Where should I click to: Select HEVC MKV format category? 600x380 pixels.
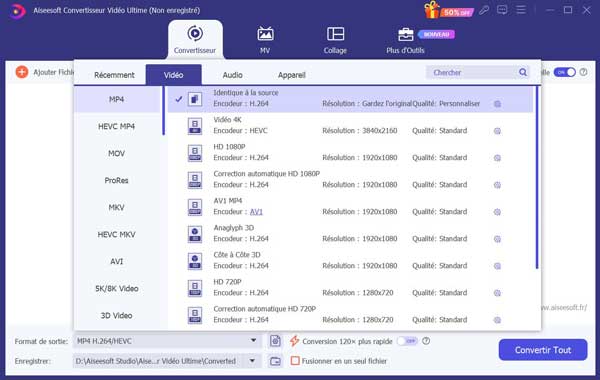[117, 235]
